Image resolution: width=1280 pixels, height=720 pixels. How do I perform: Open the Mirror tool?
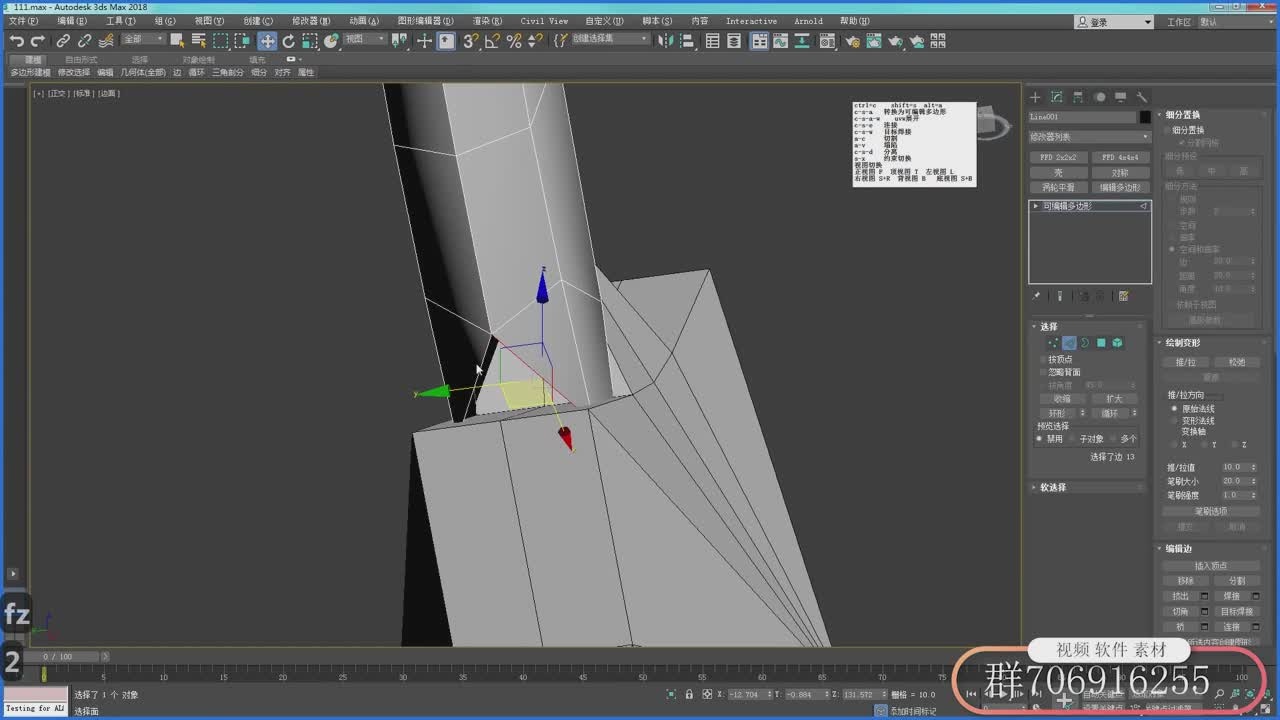tap(668, 41)
